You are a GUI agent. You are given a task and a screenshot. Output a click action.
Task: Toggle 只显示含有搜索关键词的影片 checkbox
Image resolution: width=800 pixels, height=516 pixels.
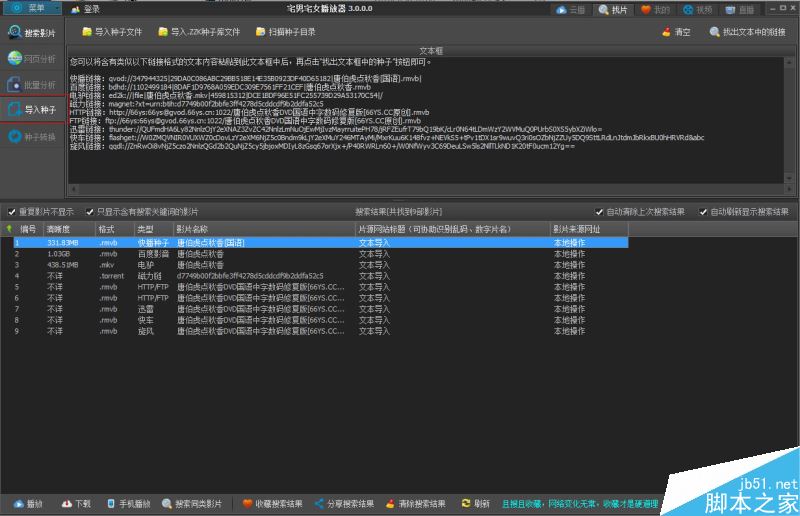[x=90, y=212]
